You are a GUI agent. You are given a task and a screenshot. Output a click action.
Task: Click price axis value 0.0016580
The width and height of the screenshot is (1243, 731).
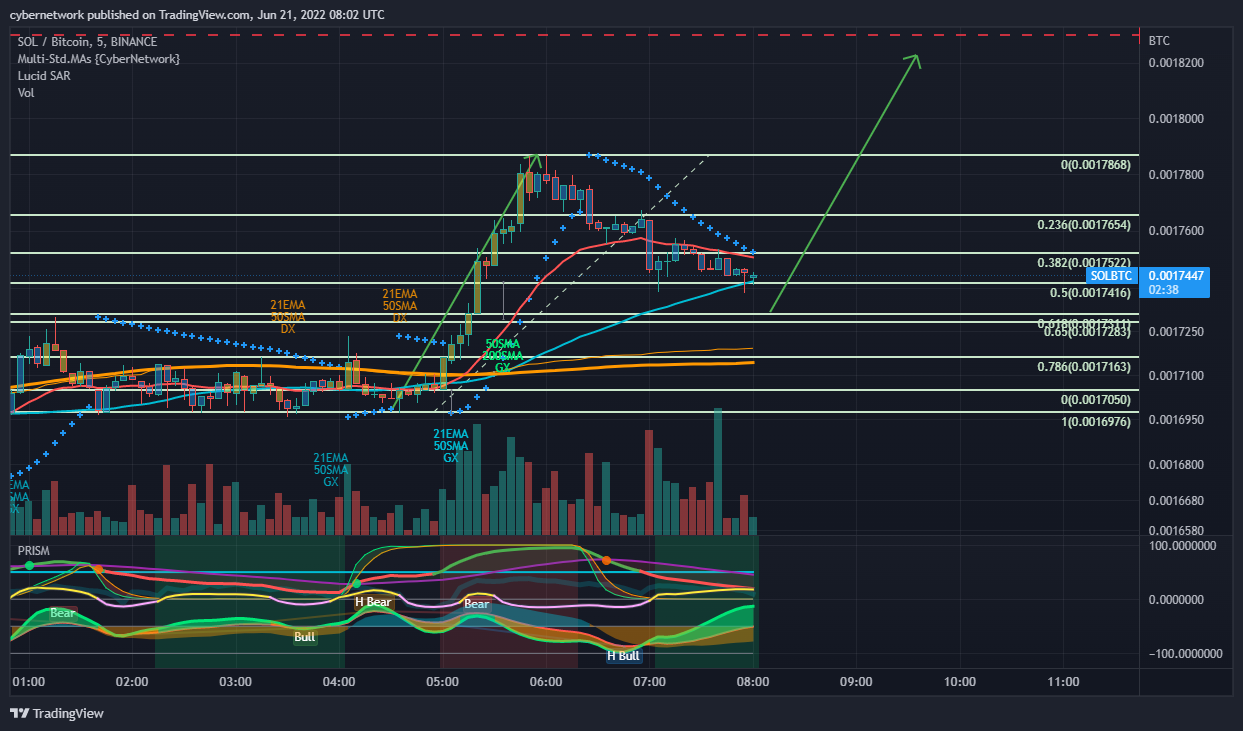click(1176, 530)
